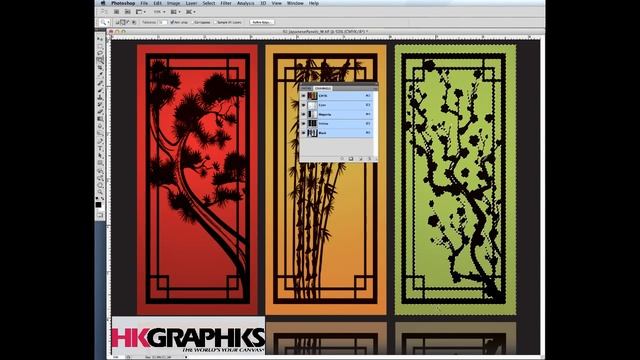This screenshot has height=360, width=640.
Task: Open the Window menu
Action: pyautogui.click(x=295, y=3)
